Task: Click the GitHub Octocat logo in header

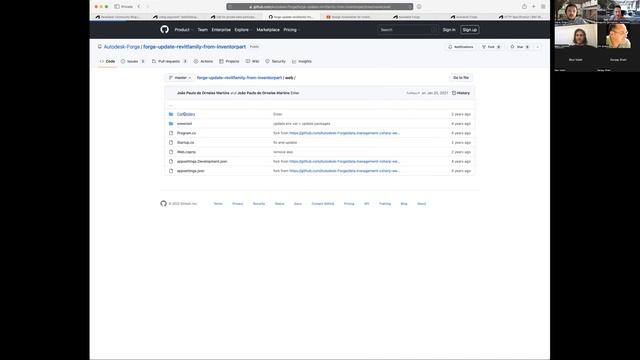Action: tap(164, 29)
